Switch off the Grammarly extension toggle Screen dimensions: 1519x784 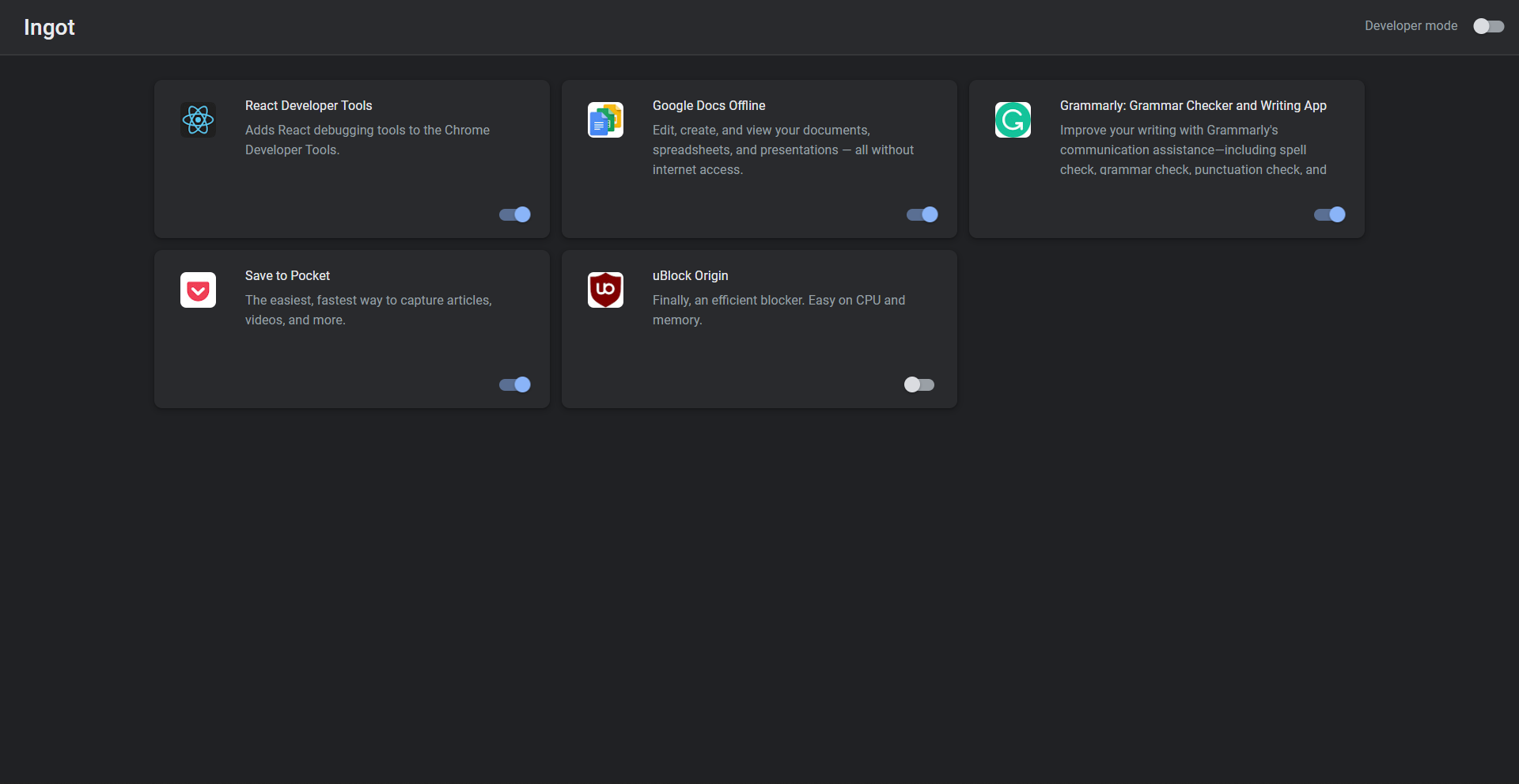coord(1330,214)
